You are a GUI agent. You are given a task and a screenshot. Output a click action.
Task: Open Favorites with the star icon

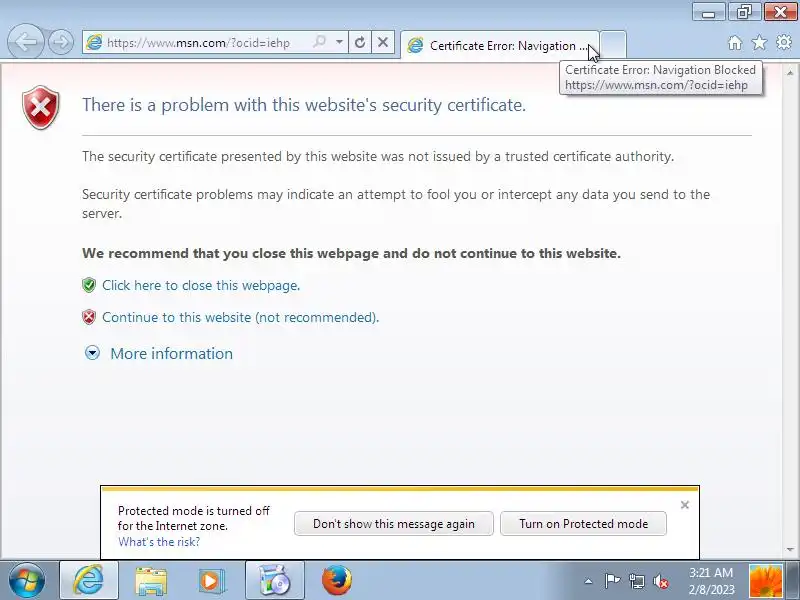pyautogui.click(x=759, y=43)
